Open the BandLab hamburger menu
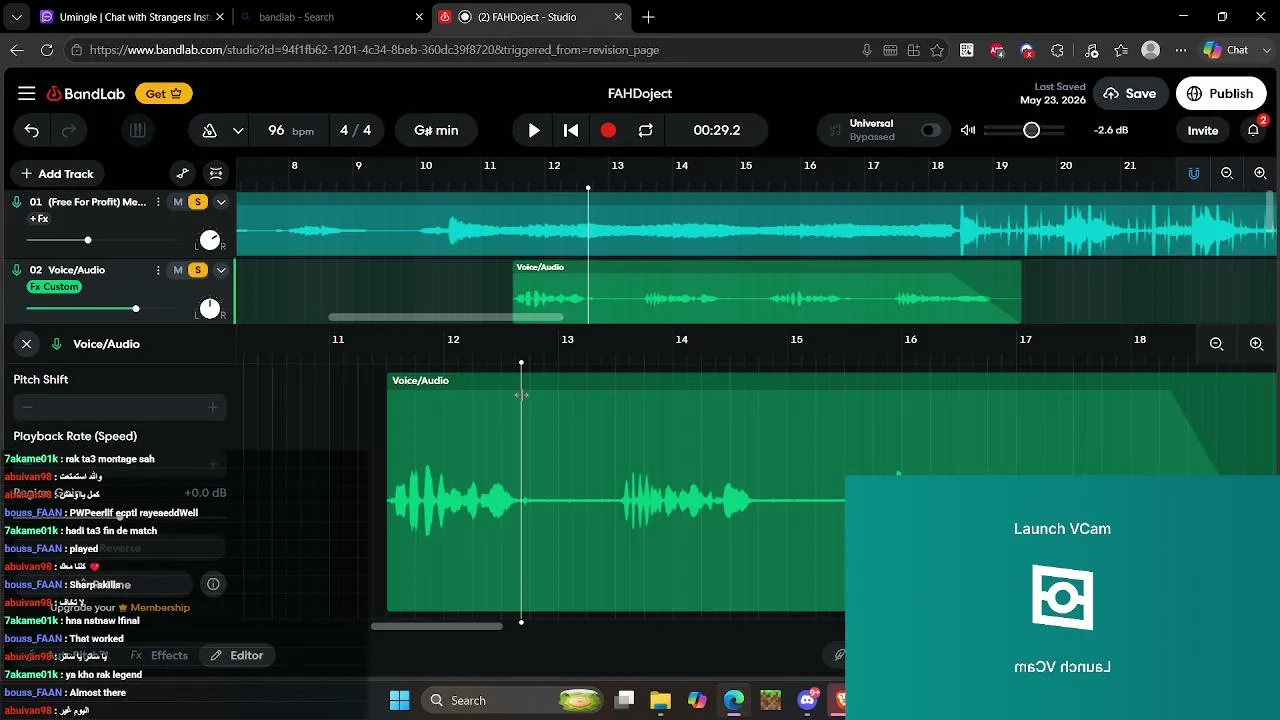1280x720 pixels. click(27, 93)
